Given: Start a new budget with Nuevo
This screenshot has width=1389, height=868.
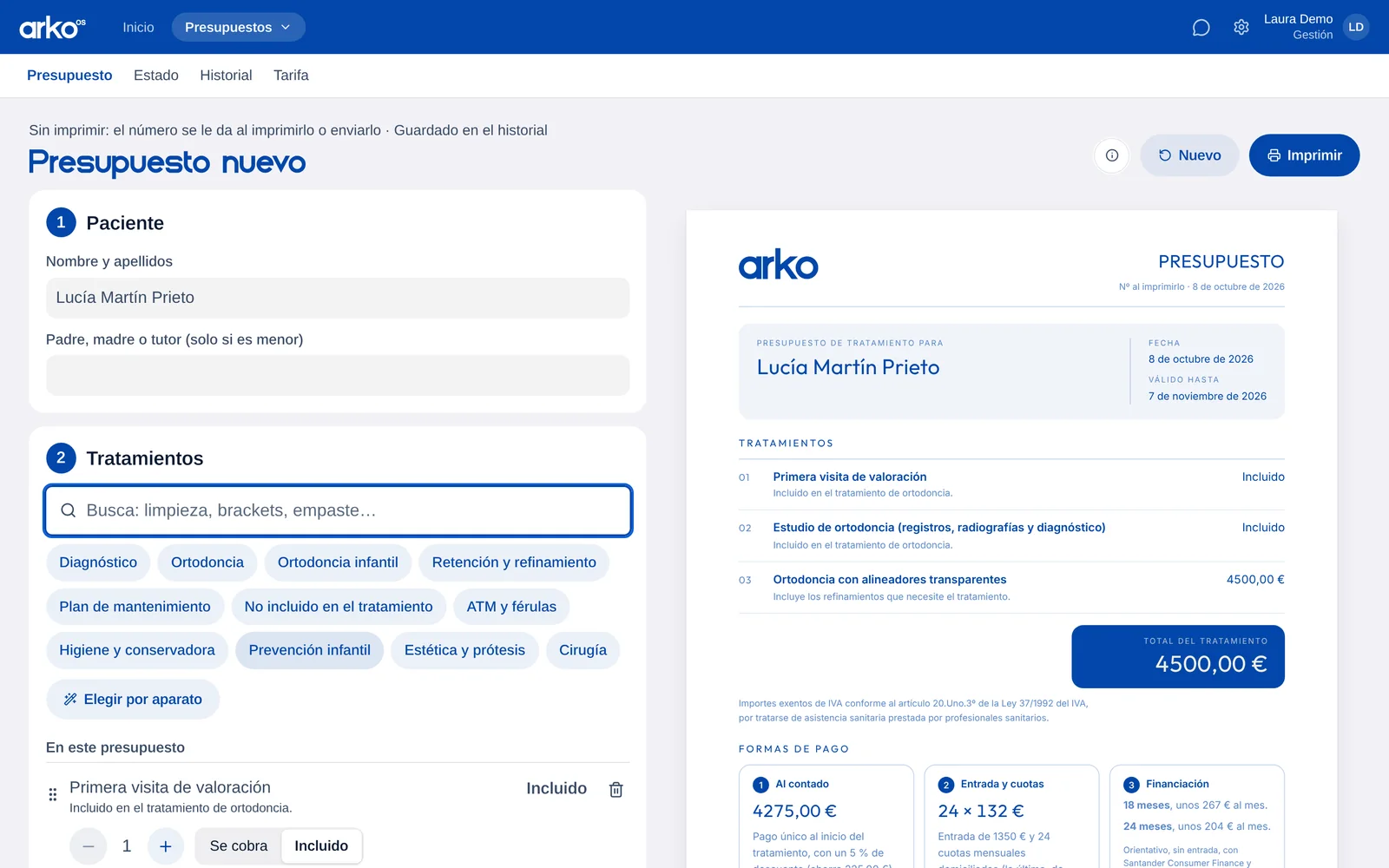Looking at the screenshot, I should point(1189,155).
